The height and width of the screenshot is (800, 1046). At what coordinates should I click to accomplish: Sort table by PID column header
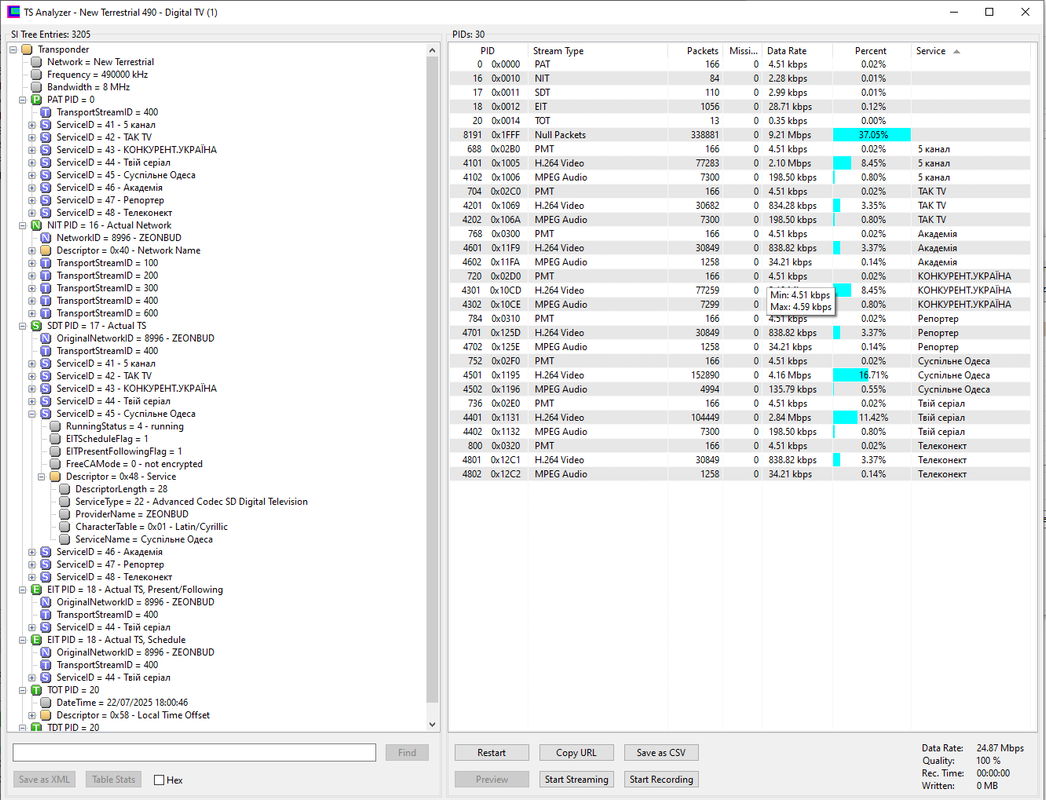click(488, 51)
